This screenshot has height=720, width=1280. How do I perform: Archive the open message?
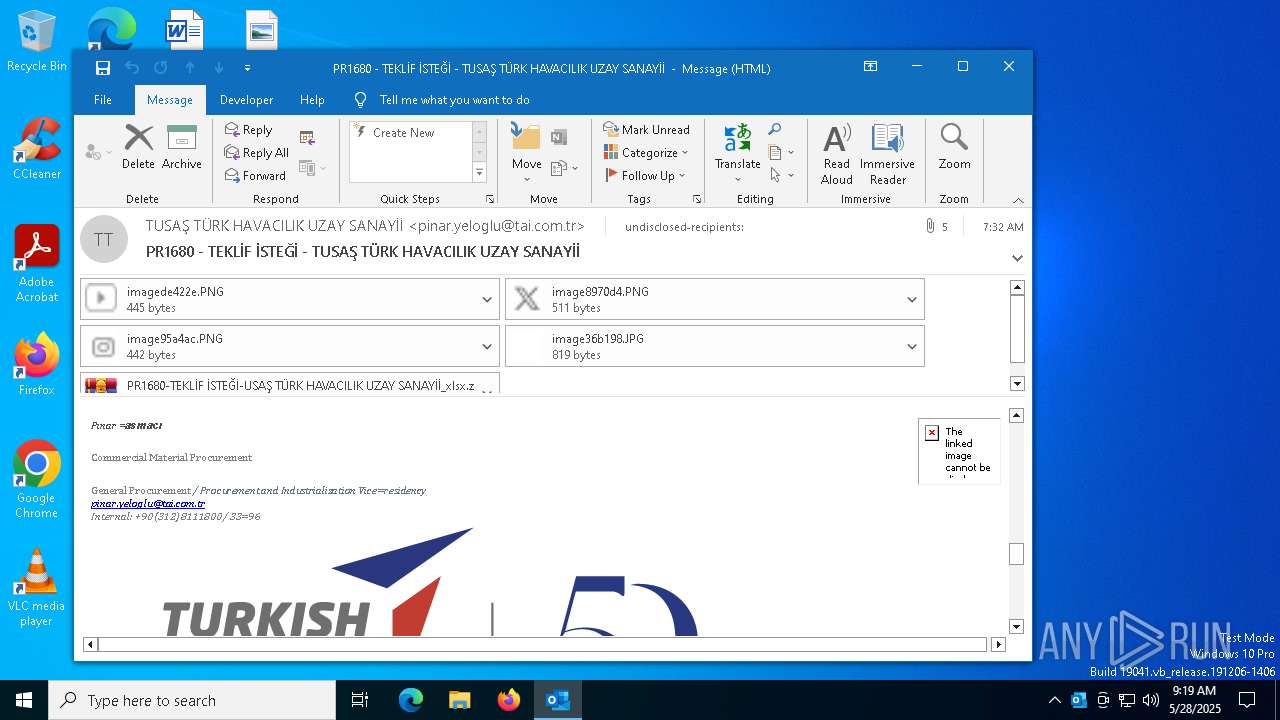(x=181, y=147)
